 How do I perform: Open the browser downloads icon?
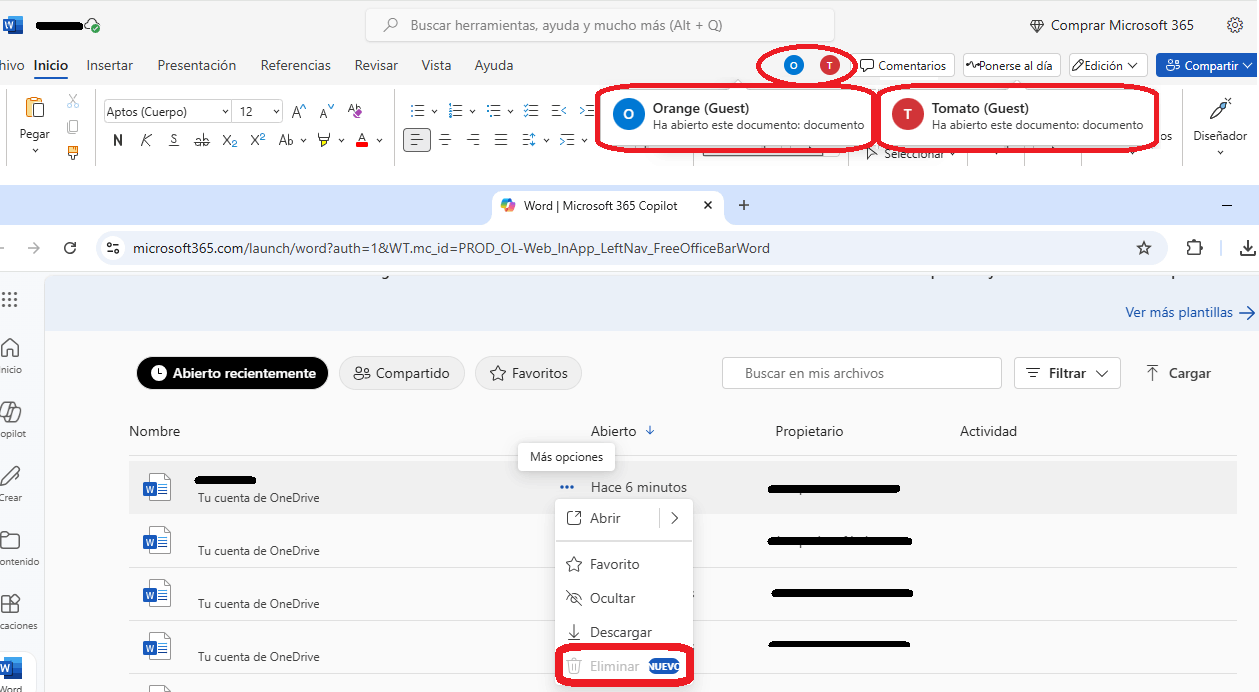click(x=1247, y=248)
